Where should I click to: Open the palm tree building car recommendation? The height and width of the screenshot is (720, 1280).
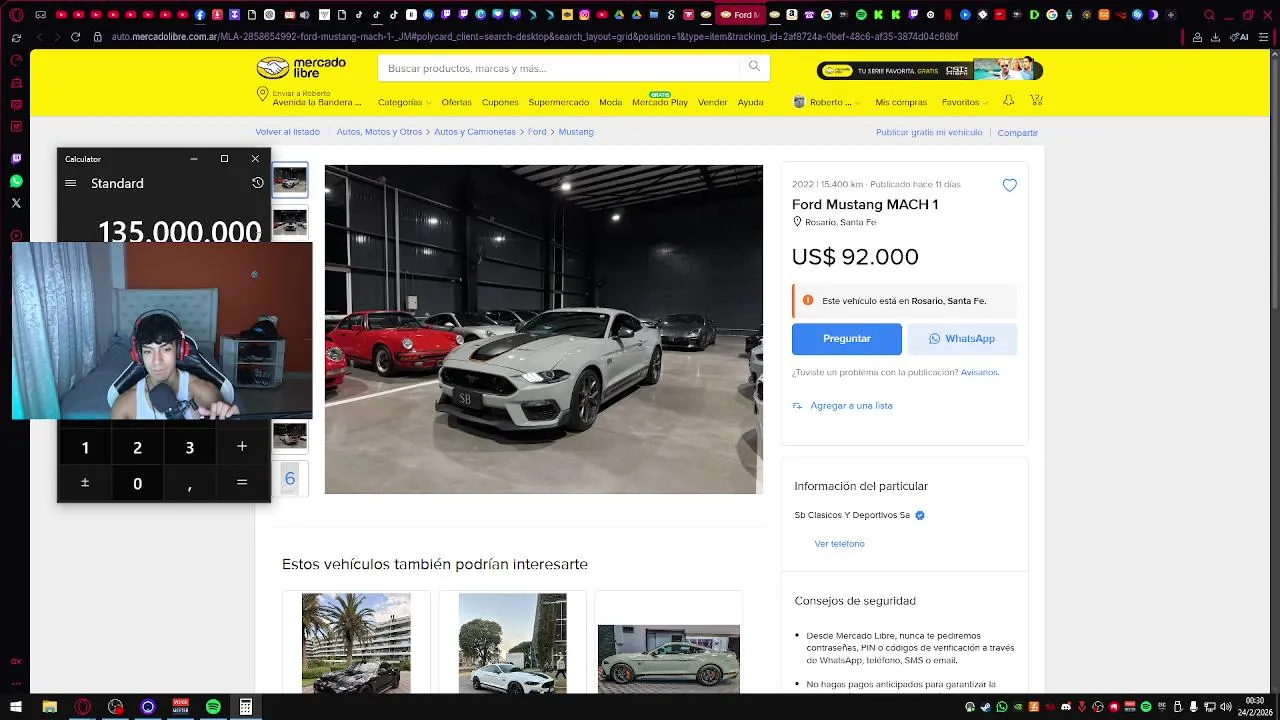pyautogui.click(x=356, y=643)
